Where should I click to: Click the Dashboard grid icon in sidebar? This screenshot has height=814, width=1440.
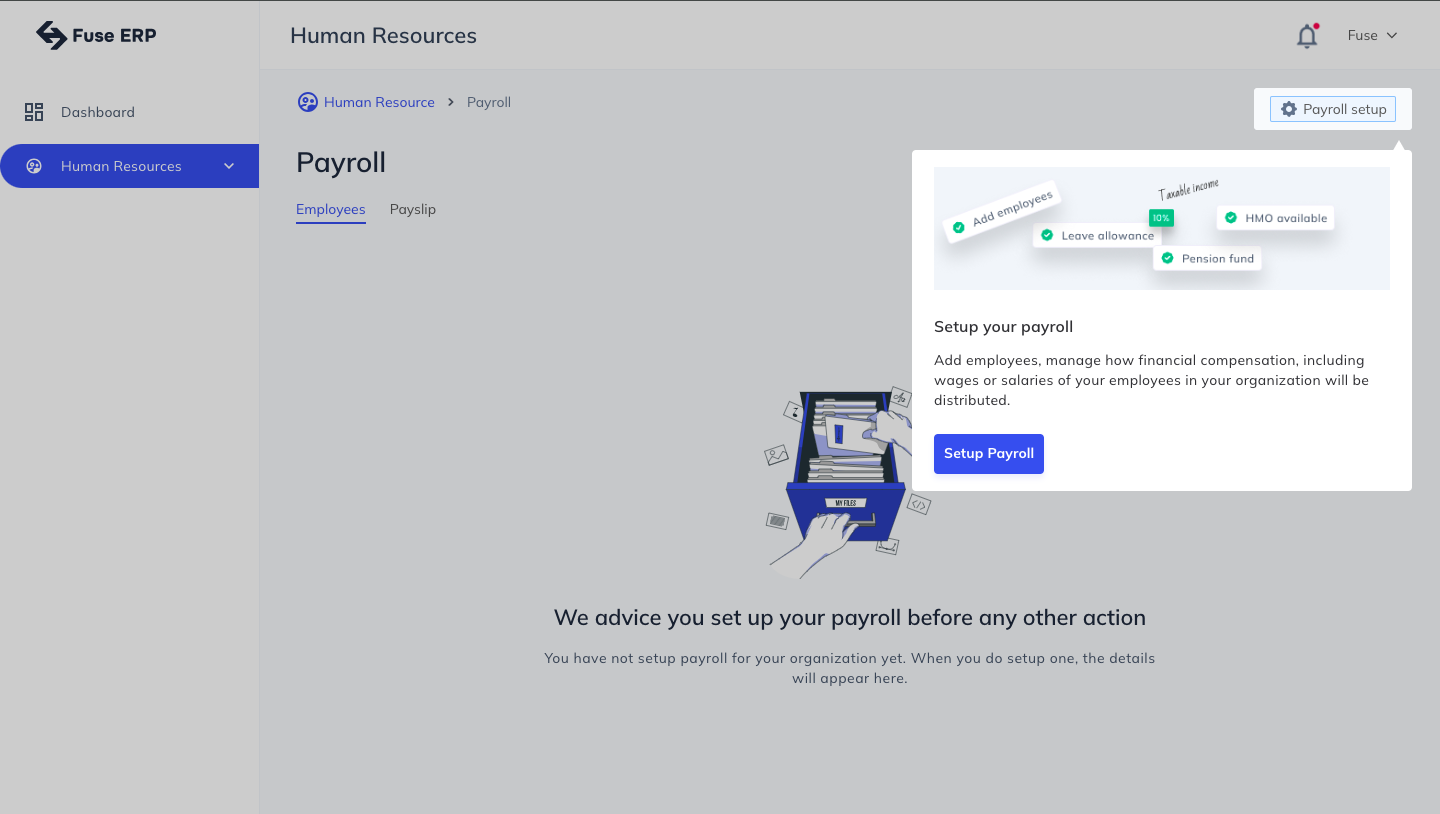tap(34, 112)
